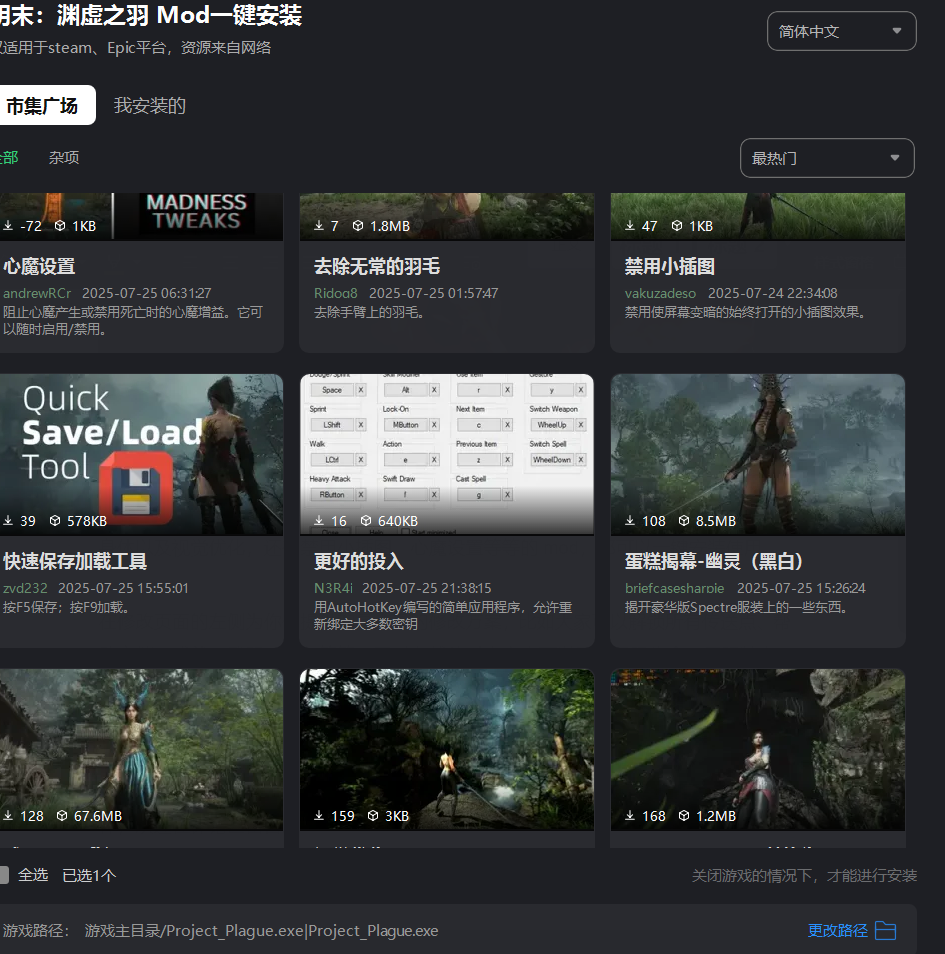
Task: Click download icon beside count 159
Action: [319, 816]
